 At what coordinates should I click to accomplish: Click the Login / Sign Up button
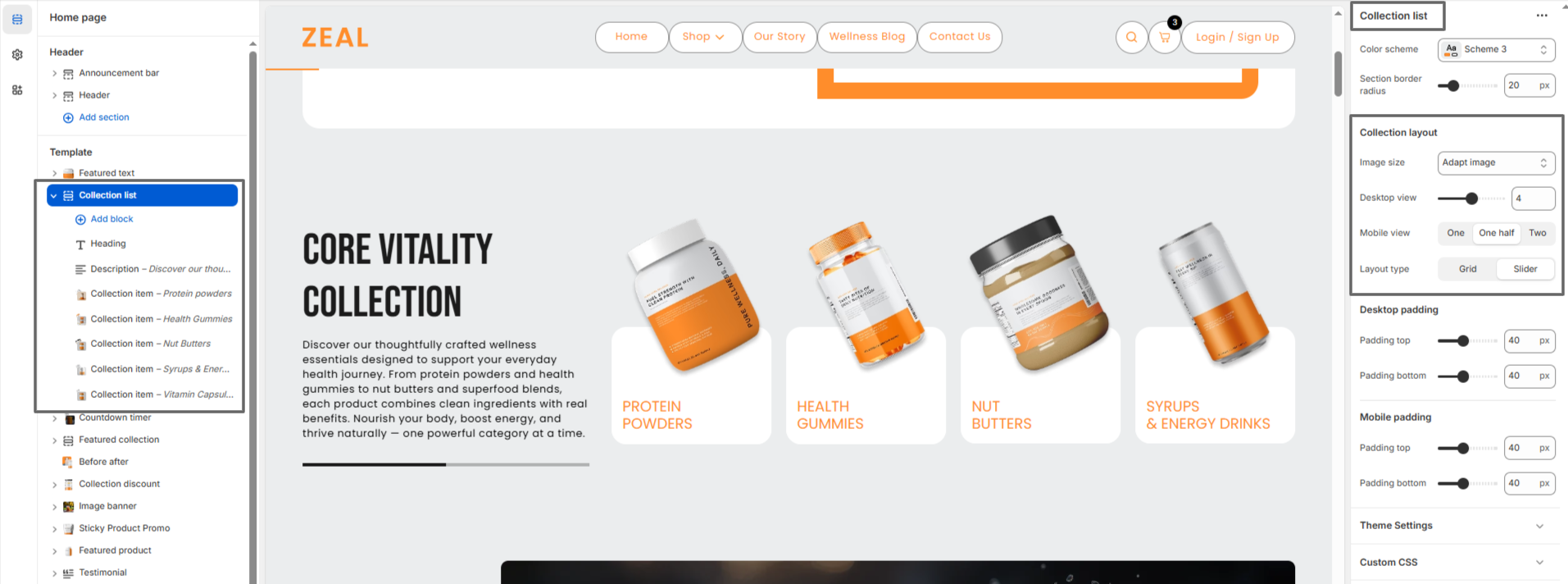(1237, 37)
